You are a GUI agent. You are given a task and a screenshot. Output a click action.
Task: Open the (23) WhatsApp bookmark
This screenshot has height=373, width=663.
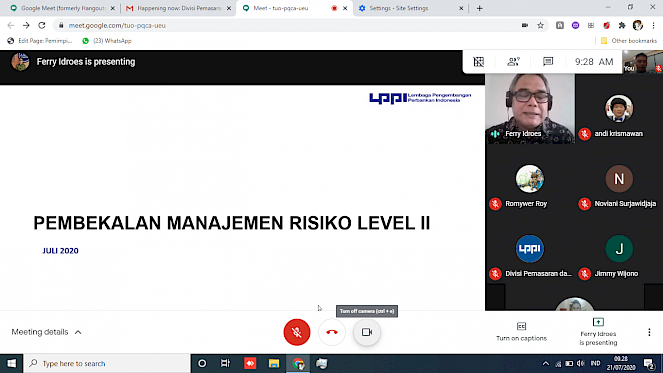pyautogui.click(x=107, y=41)
